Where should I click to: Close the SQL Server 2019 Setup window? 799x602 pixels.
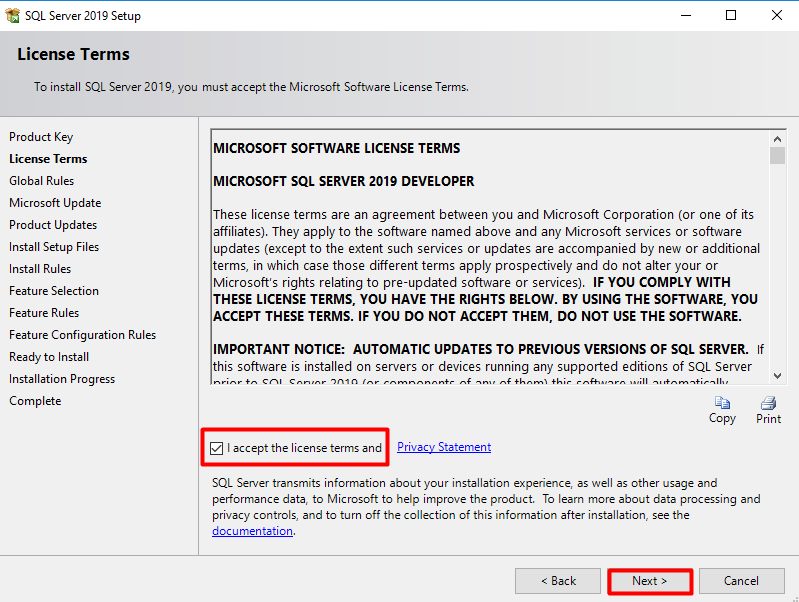pos(777,15)
